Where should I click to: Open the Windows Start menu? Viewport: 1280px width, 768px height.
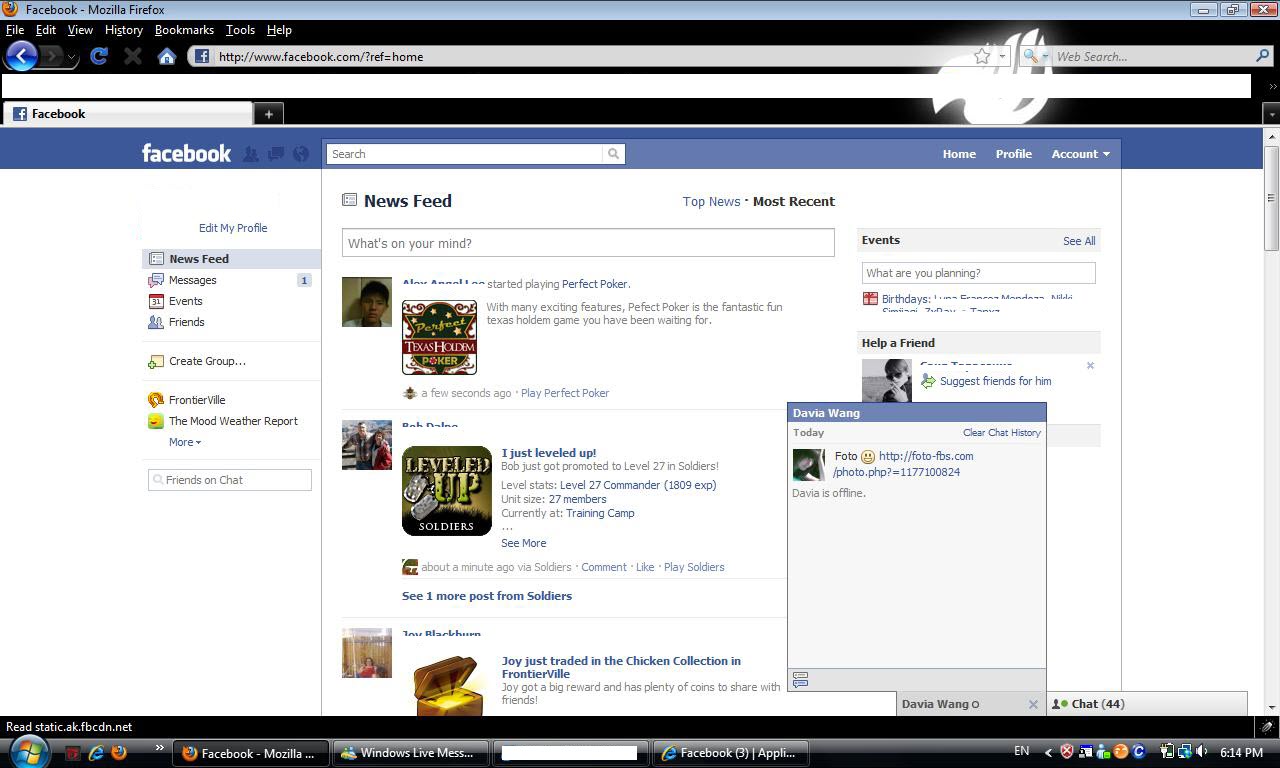point(28,752)
